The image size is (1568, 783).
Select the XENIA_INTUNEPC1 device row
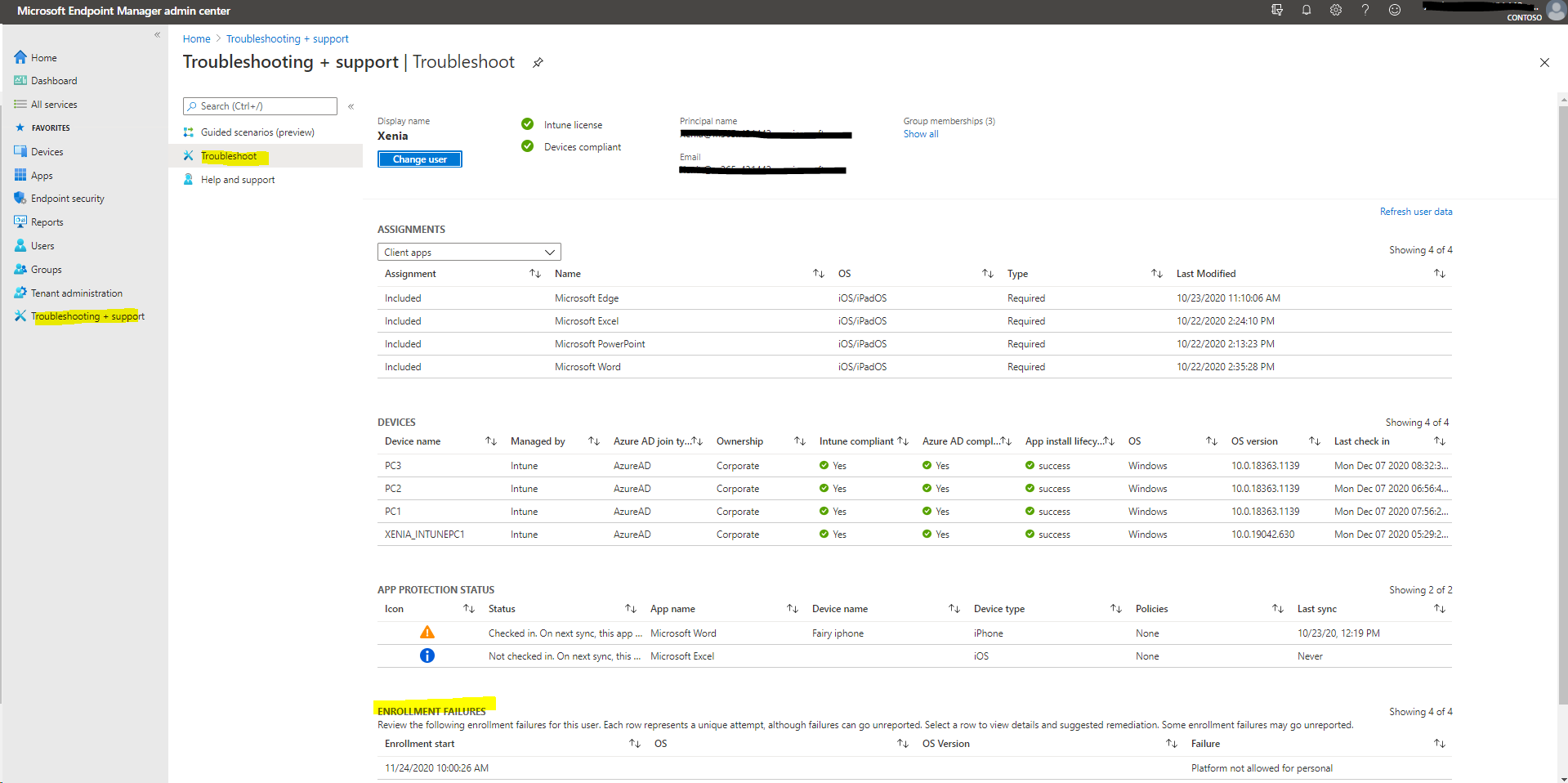coord(914,535)
